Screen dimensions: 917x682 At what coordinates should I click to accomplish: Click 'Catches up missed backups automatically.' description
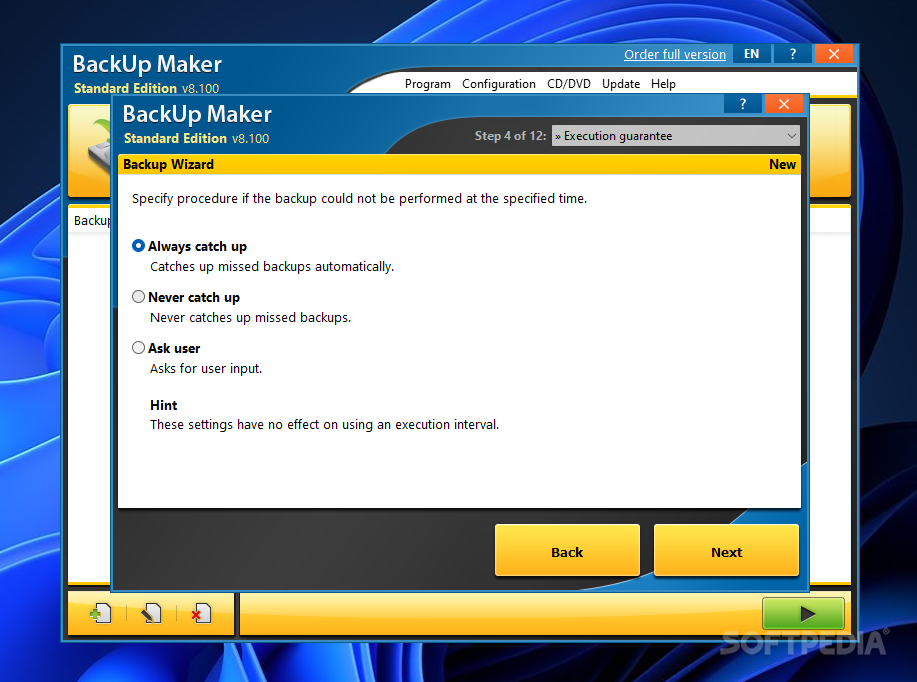point(272,267)
